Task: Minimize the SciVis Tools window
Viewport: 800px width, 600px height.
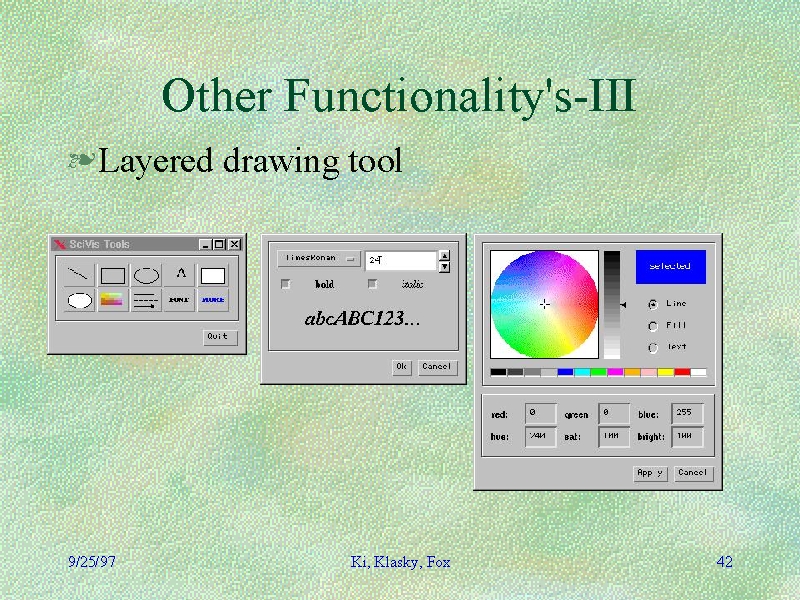Action: click(205, 244)
